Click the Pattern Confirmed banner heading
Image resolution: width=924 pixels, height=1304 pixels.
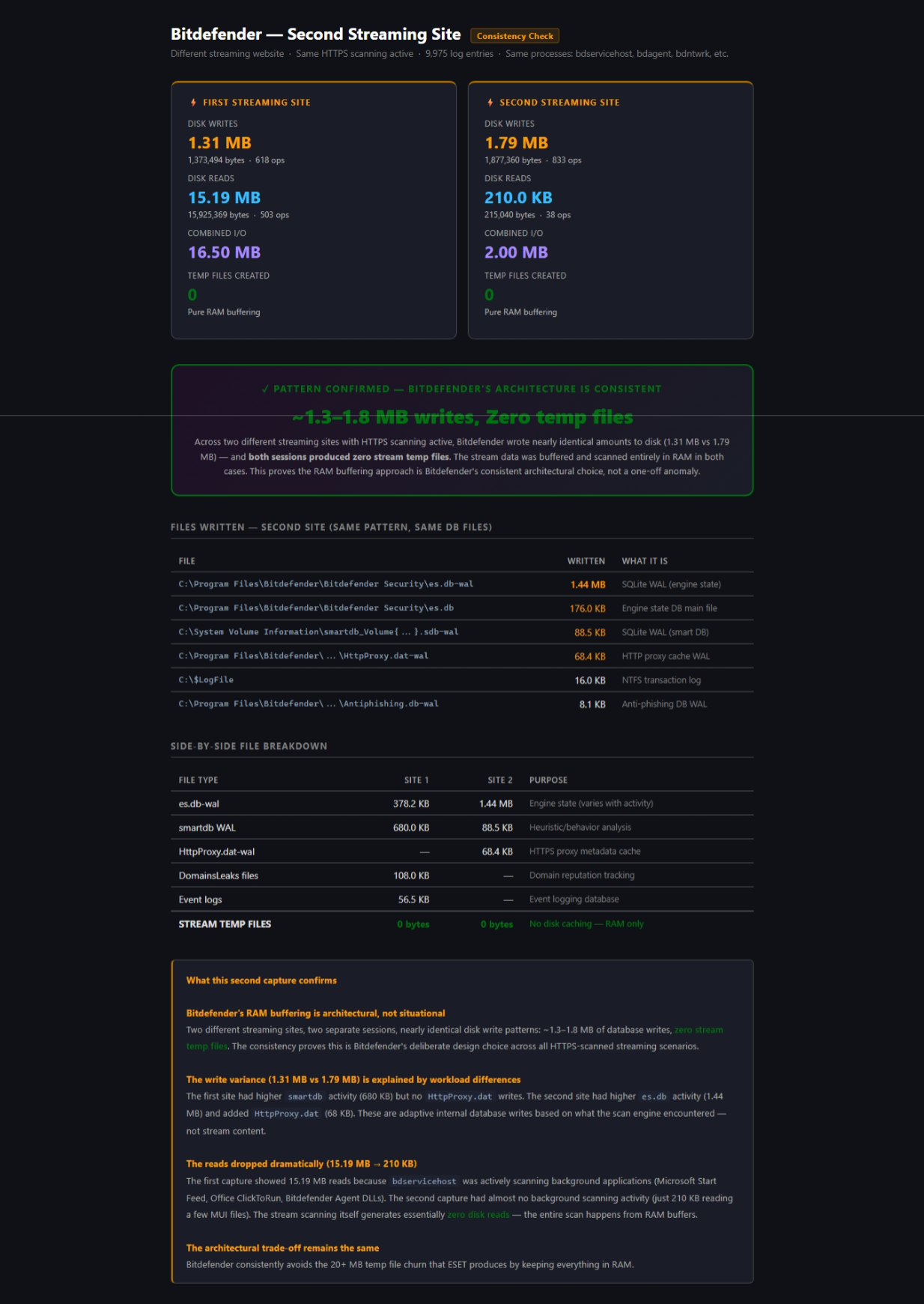[461, 389]
